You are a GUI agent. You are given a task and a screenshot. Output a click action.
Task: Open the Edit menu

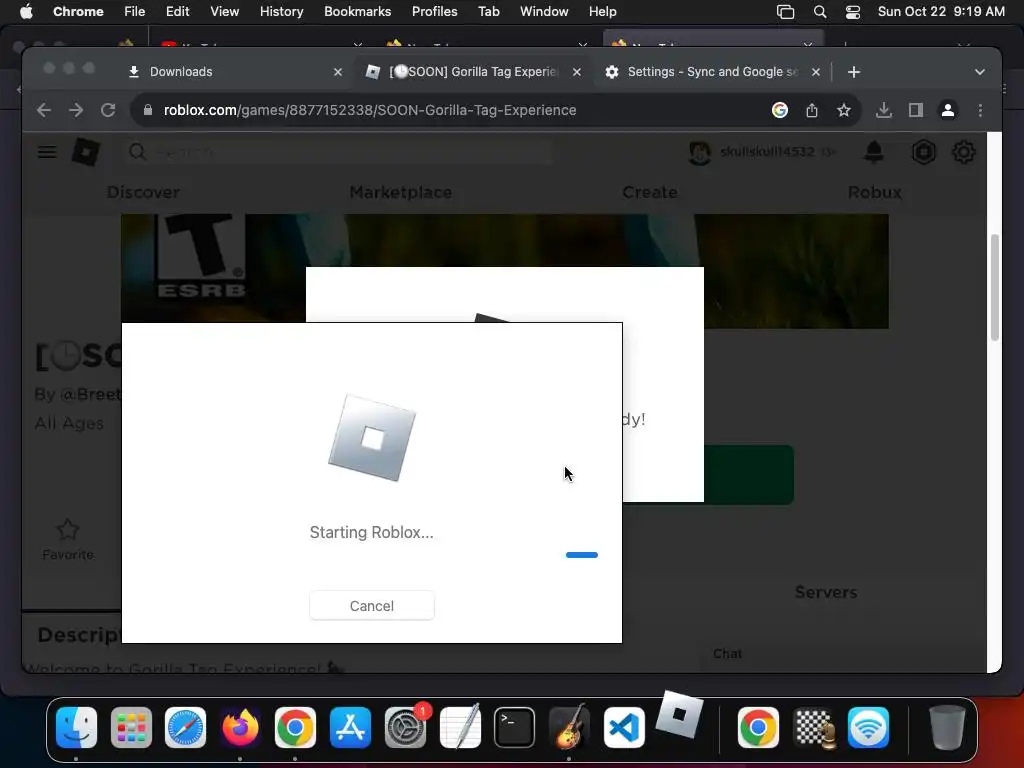[x=177, y=12]
